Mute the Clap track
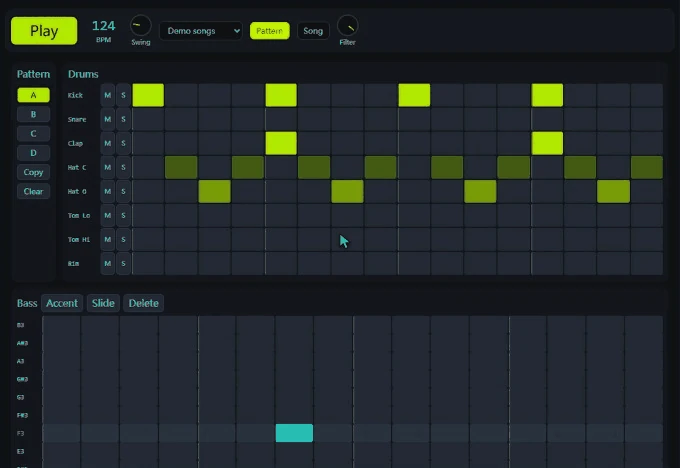 (108, 143)
